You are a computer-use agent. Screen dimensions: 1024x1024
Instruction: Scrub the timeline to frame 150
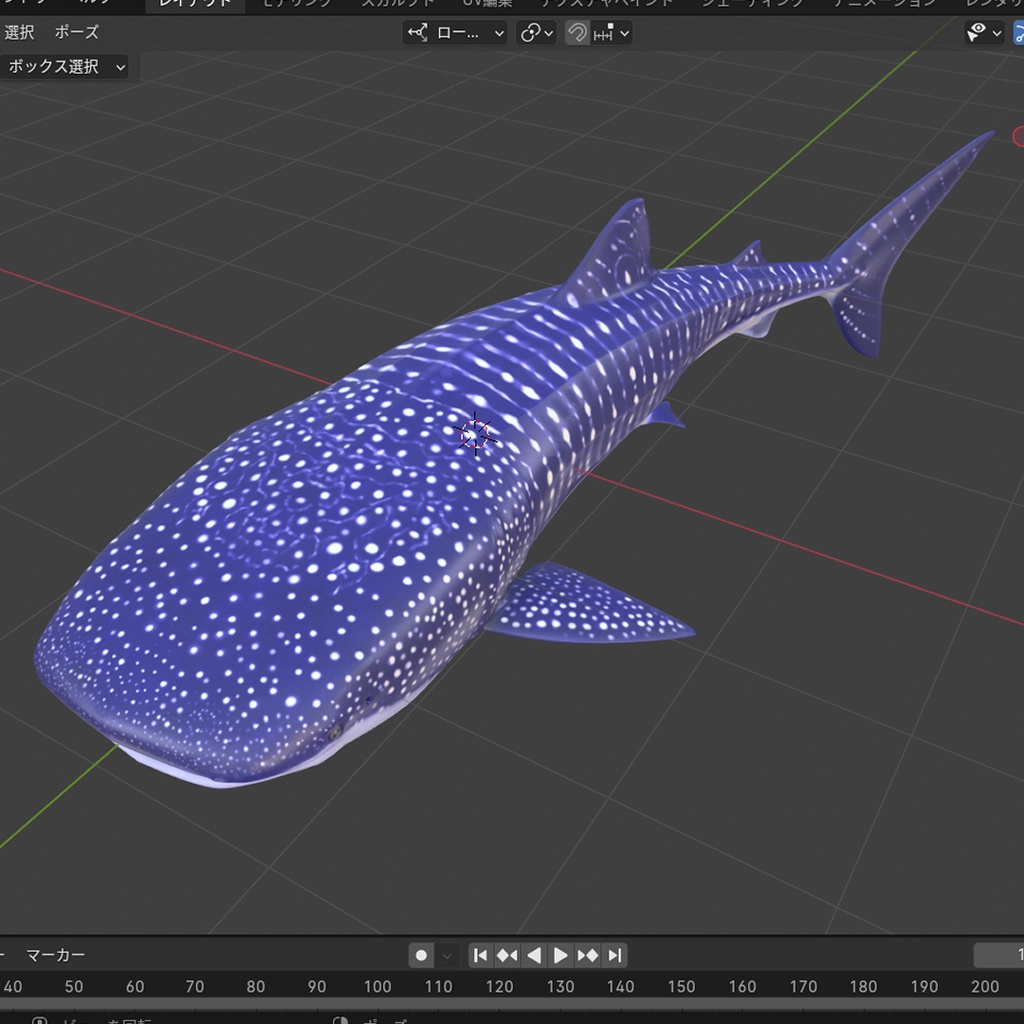click(x=683, y=986)
